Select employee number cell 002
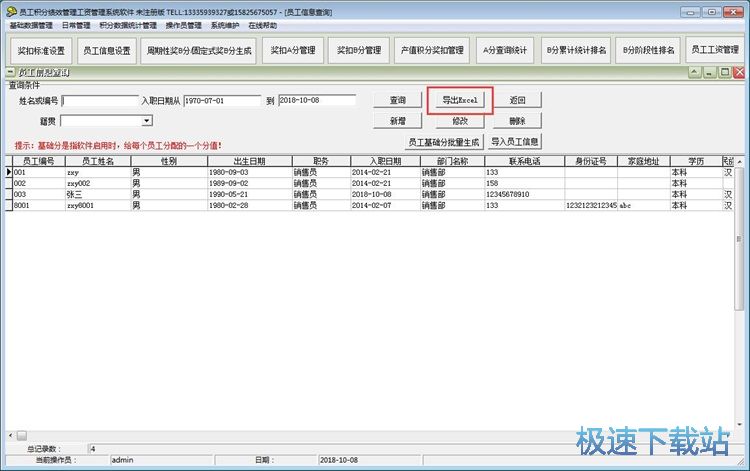Screen dimensions: 750x471 pos(39,183)
